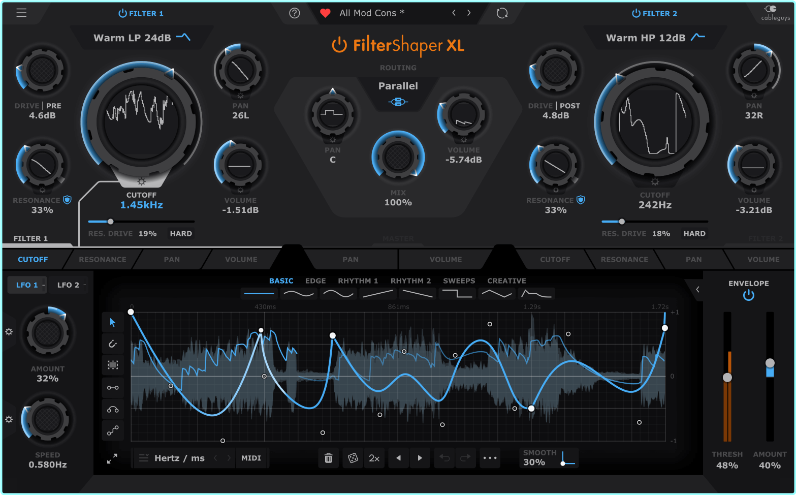
Task: Toggle Filter 2 drive POST setting
Action: click(570, 106)
